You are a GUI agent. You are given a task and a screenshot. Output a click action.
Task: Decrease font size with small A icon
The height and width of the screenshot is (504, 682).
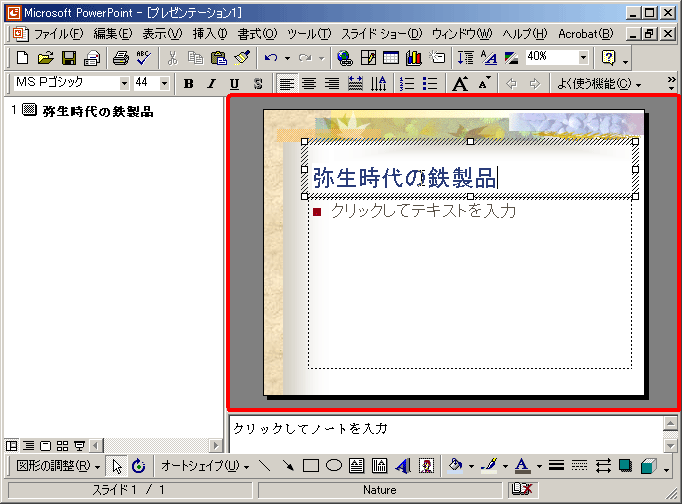(484, 83)
